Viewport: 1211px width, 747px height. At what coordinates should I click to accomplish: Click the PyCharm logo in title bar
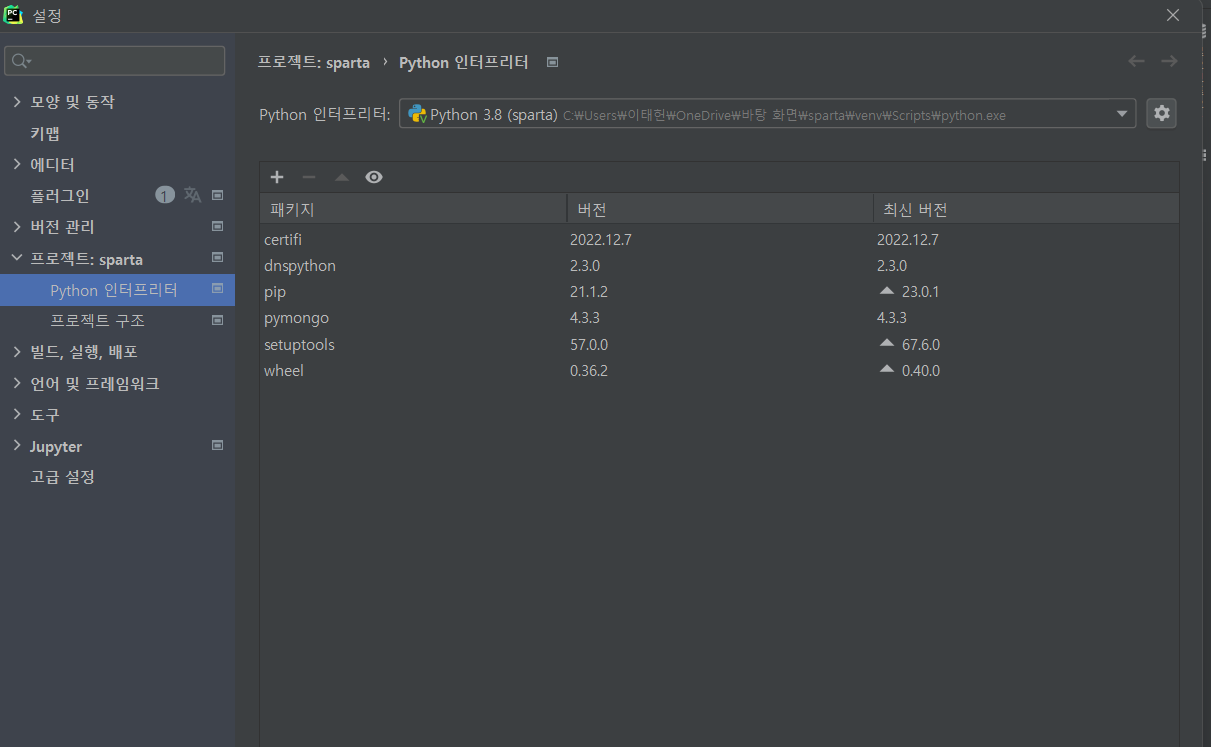14,14
